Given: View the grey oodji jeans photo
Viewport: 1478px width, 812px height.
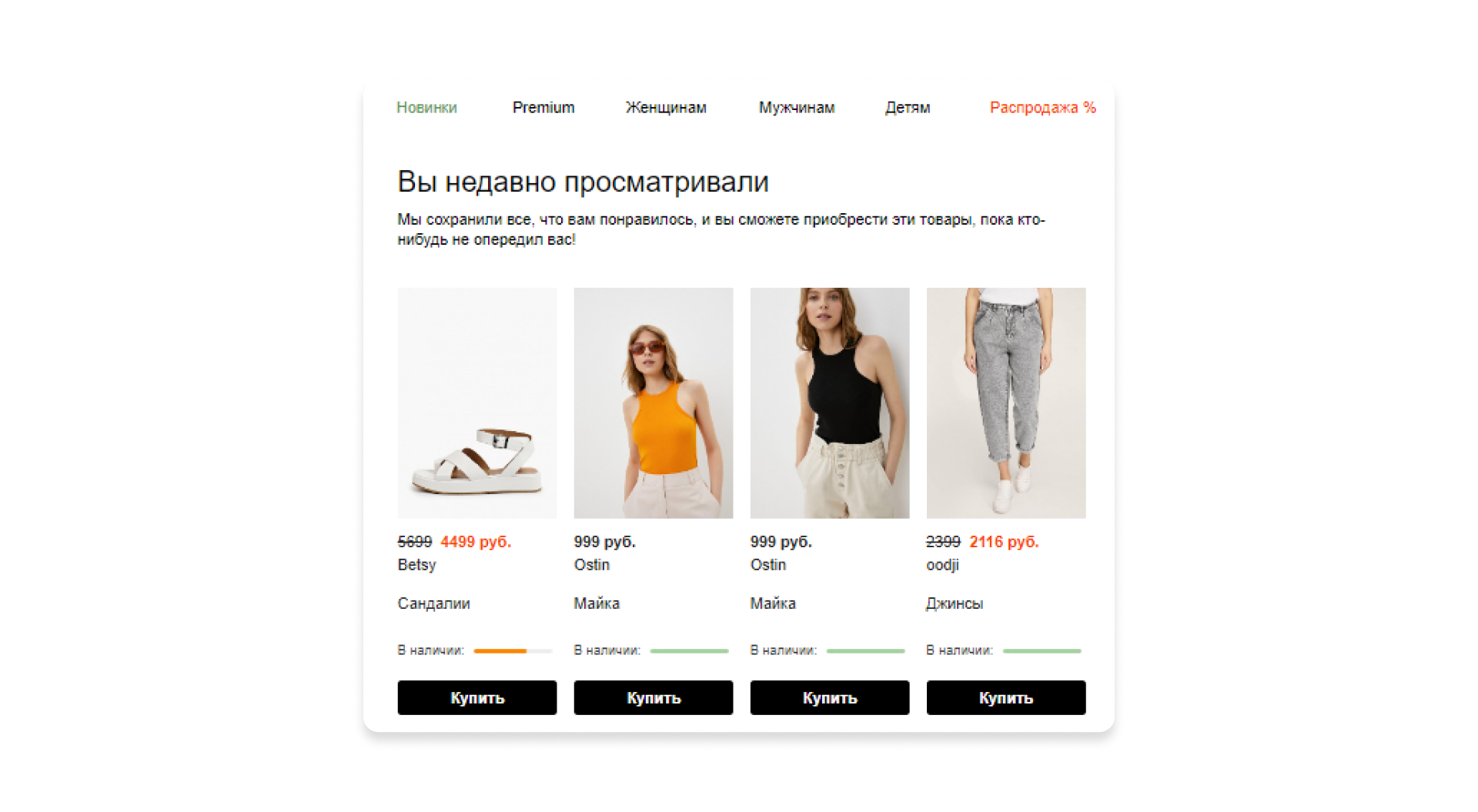Looking at the screenshot, I should pyautogui.click(x=1006, y=403).
